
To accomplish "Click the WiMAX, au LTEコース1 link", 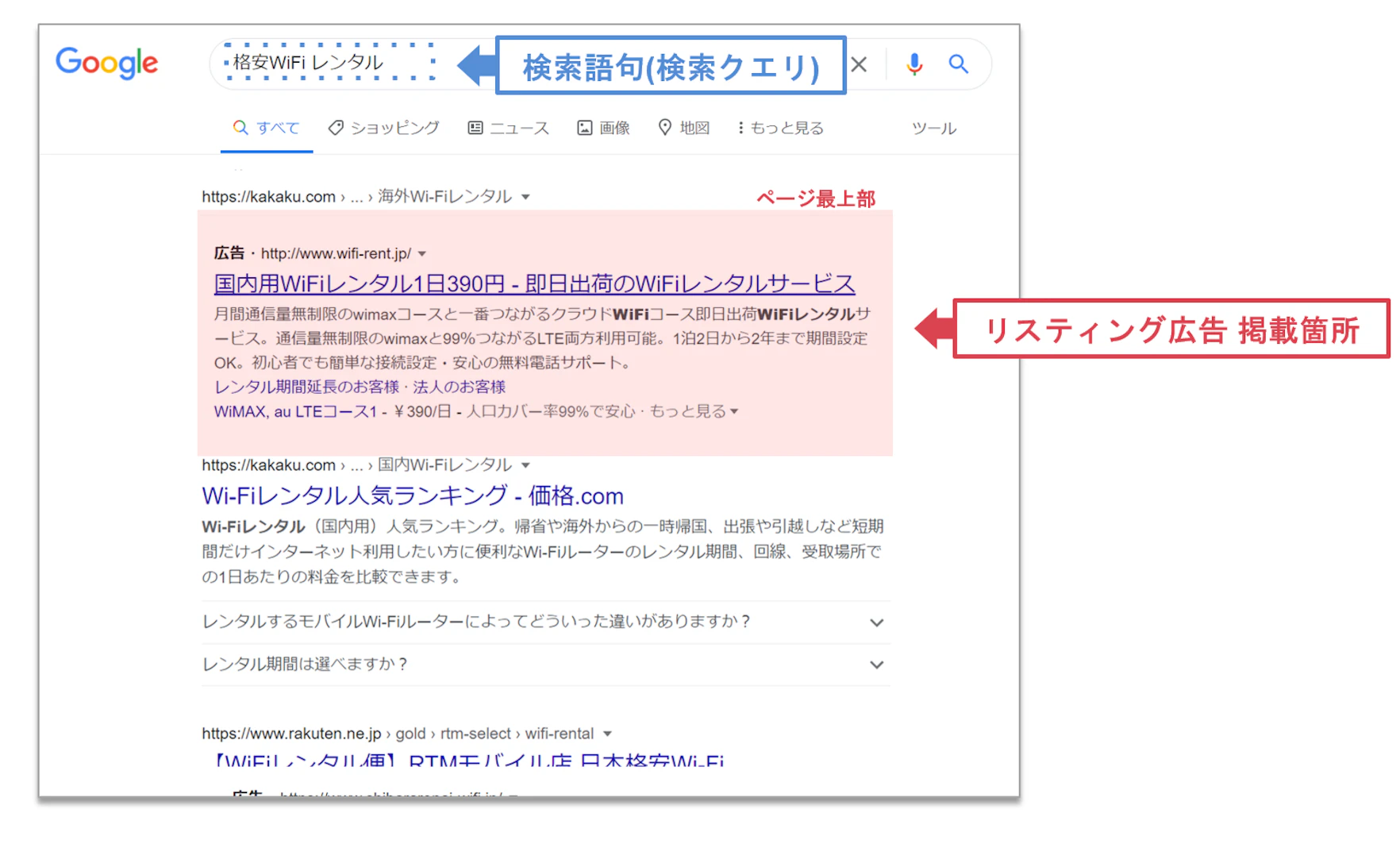I will [x=295, y=411].
